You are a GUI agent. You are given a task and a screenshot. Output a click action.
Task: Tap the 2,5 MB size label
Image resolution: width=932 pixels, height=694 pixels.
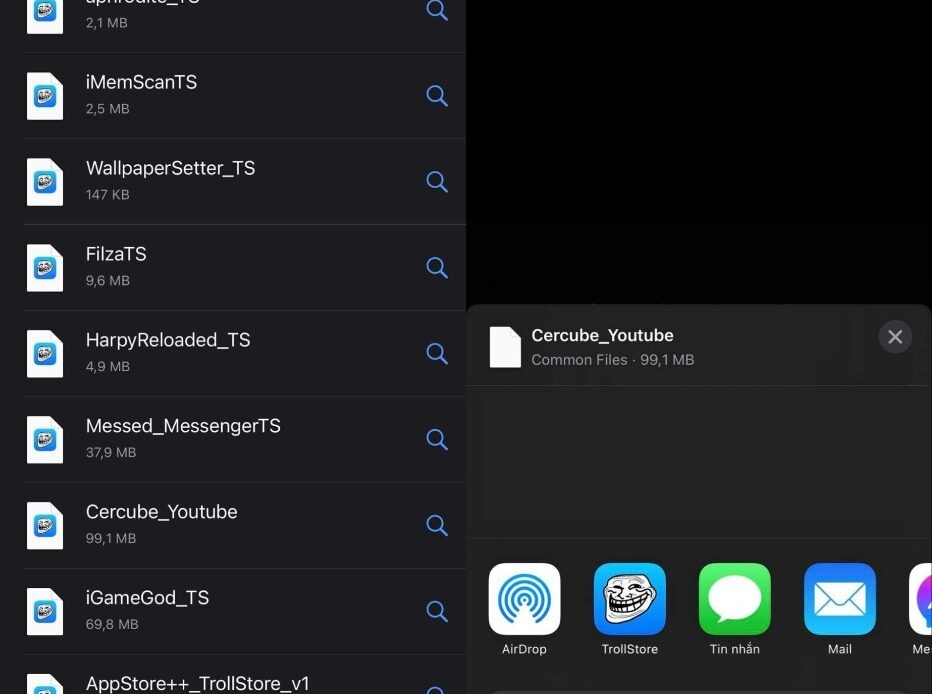pyautogui.click(x=108, y=109)
